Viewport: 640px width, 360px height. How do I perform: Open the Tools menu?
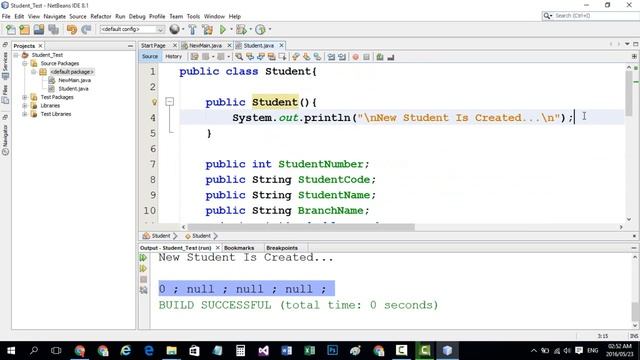pyautogui.click(x=193, y=16)
